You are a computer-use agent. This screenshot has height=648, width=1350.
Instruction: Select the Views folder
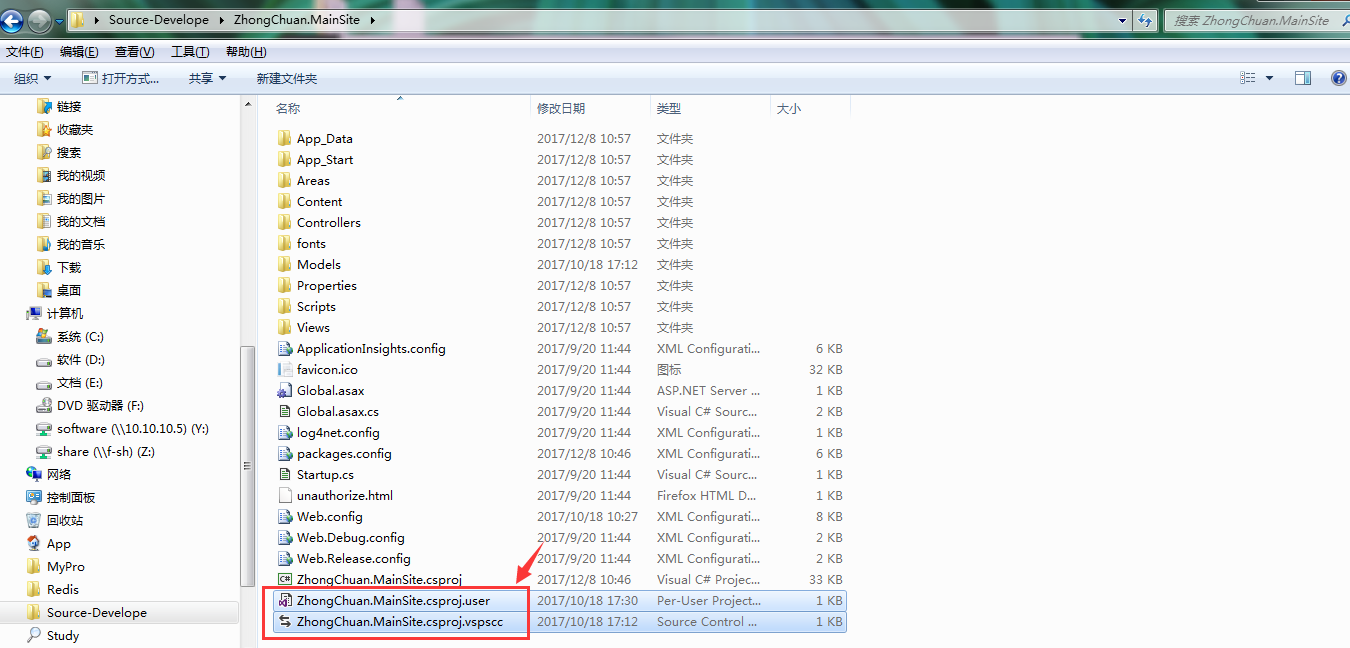click(313, 328)
